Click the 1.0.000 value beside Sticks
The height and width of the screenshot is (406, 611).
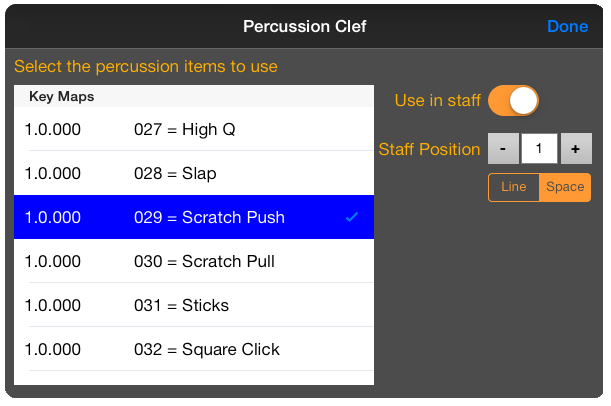point(53,305)
